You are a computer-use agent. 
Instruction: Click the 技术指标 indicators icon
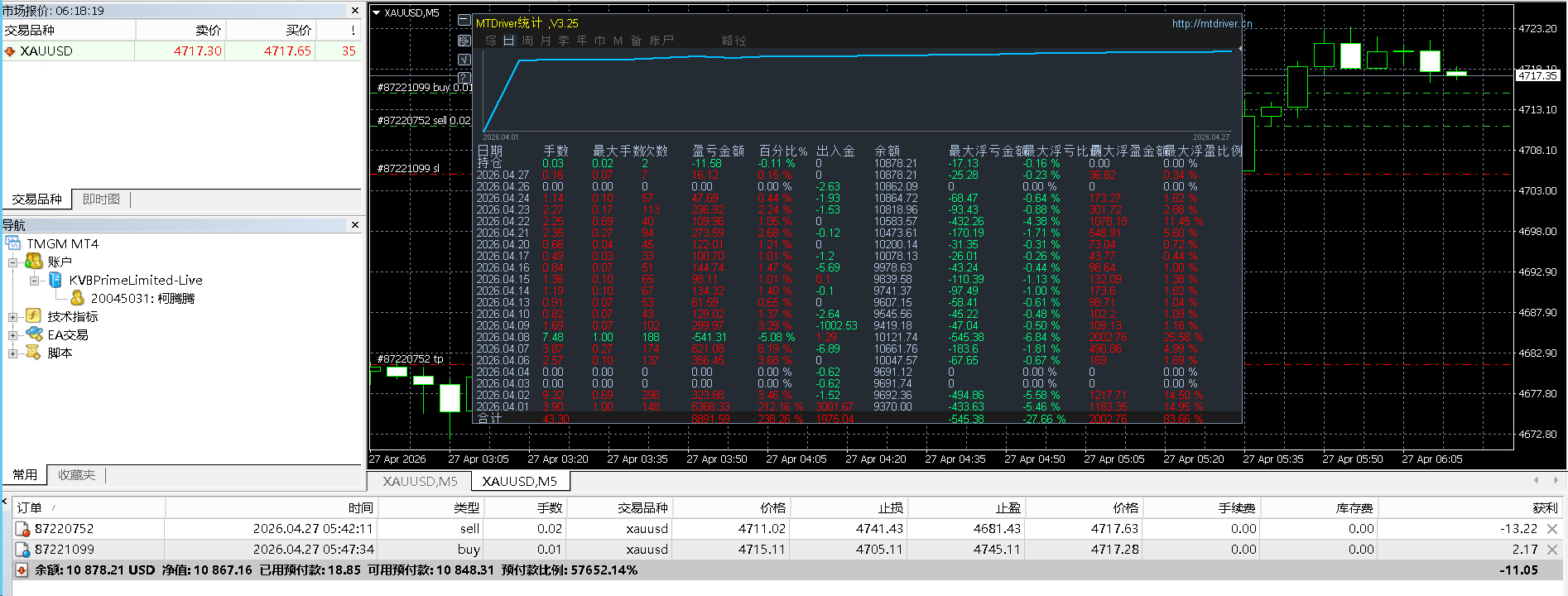pos(34,316)
